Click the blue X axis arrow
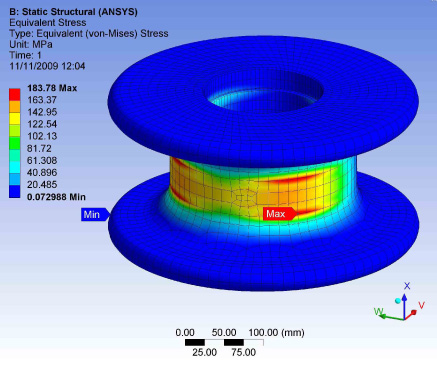Image resolution: width=437 pixels, height=377 pixels. (x=404, y=305)
